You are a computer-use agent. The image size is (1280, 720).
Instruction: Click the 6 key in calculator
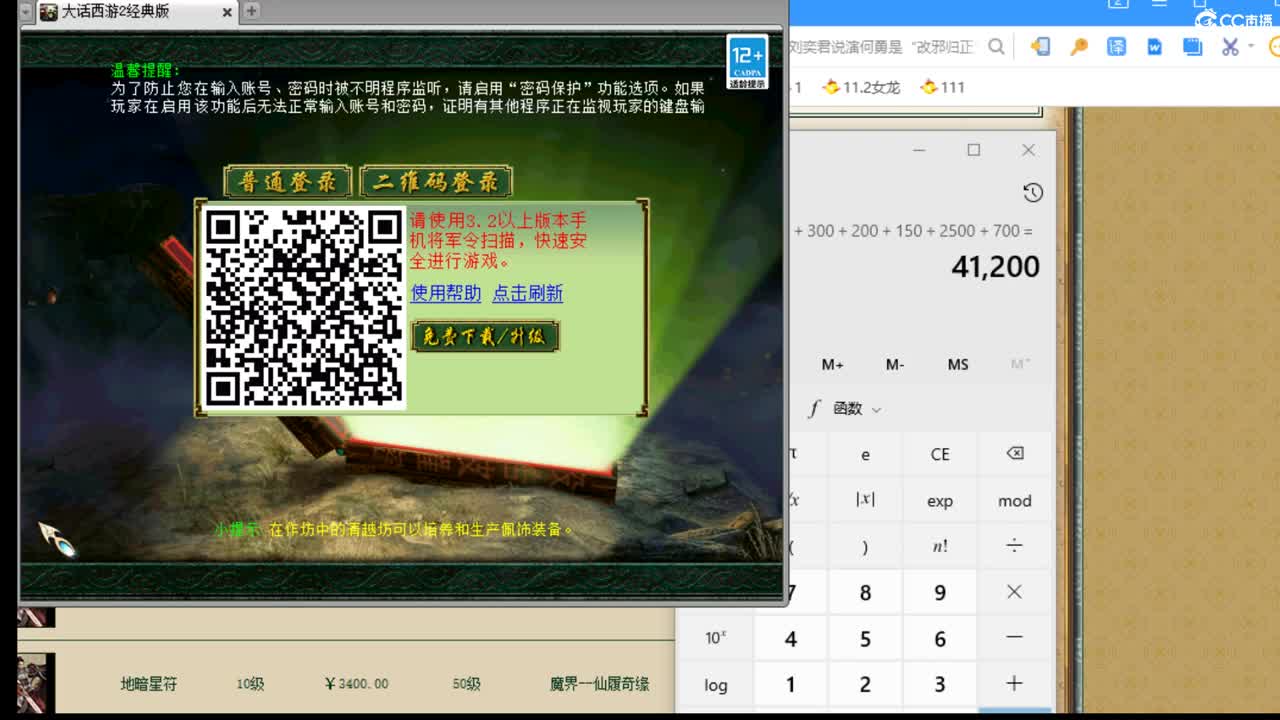[940, 638]
